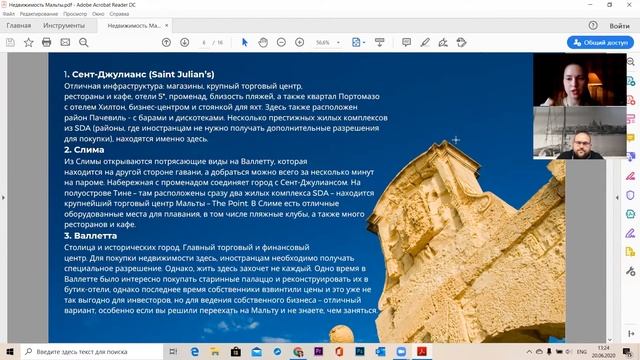640x360 pixels.
Task: Open the text search magnifier in the toolbar
Action: pos(84,42)
